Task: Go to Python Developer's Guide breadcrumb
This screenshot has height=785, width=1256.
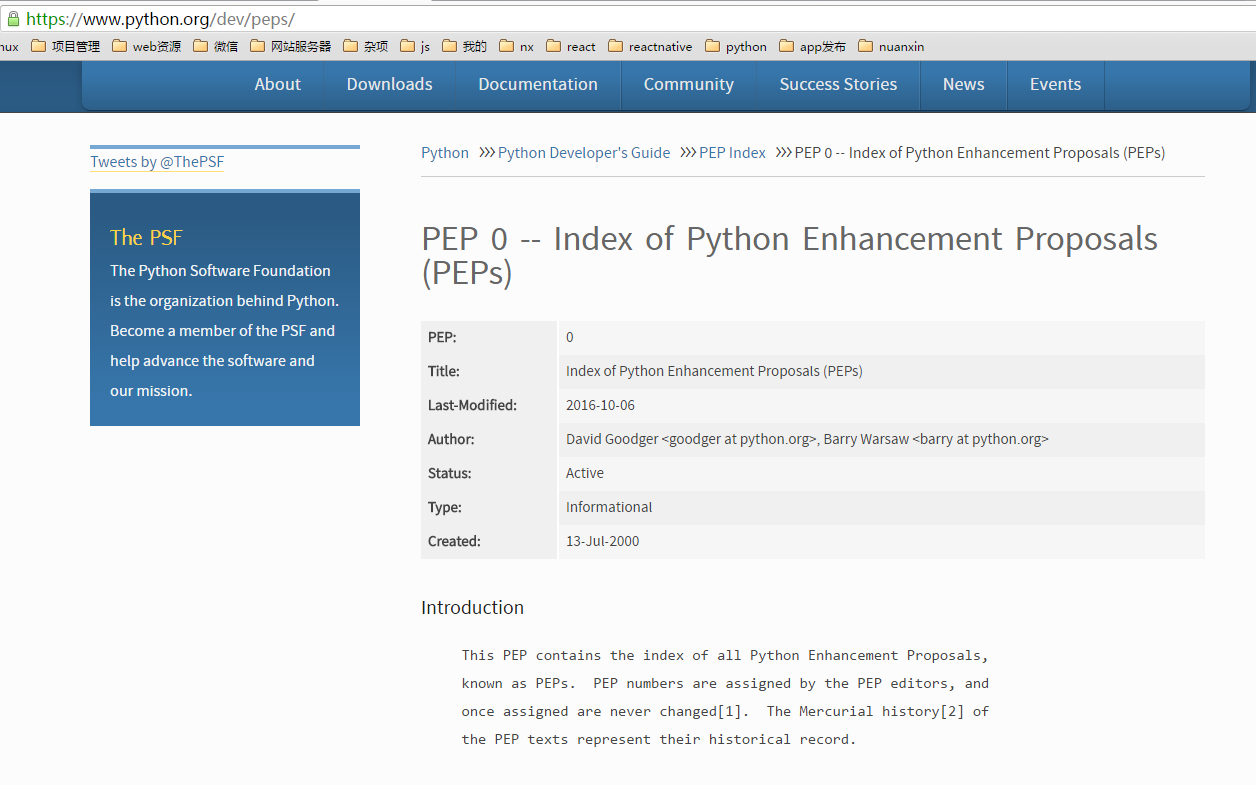Action: pos(584,153)
